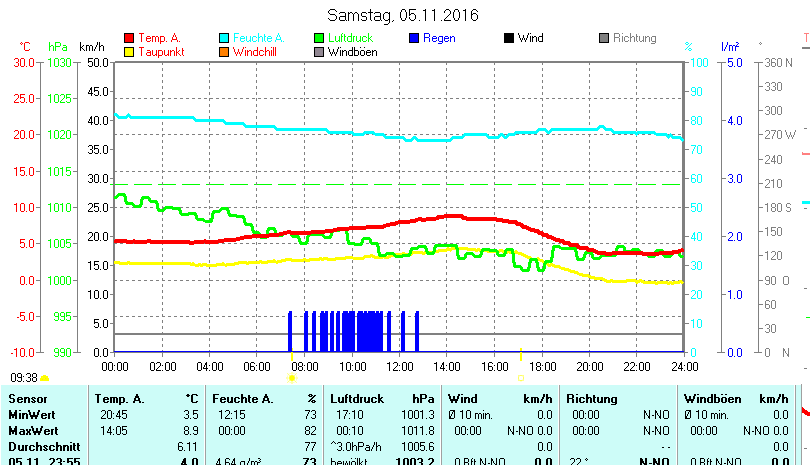Click the green Luftdruck legend swatch
The height and width of the screenshot is (465, 810).
coord(319,38)
